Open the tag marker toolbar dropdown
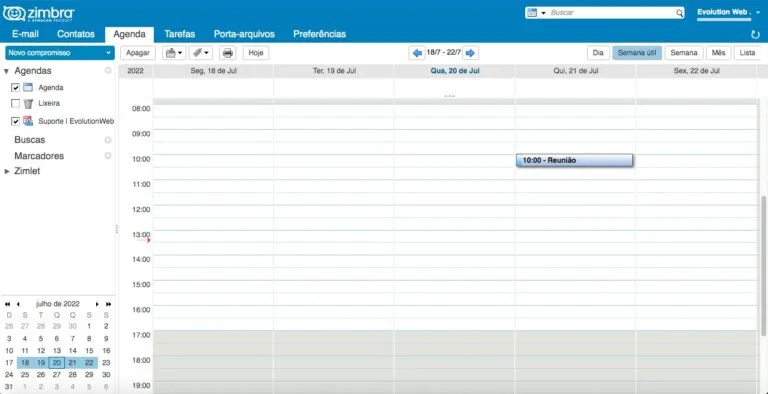This screenshot has width=768, height=394. coord(200,53)
